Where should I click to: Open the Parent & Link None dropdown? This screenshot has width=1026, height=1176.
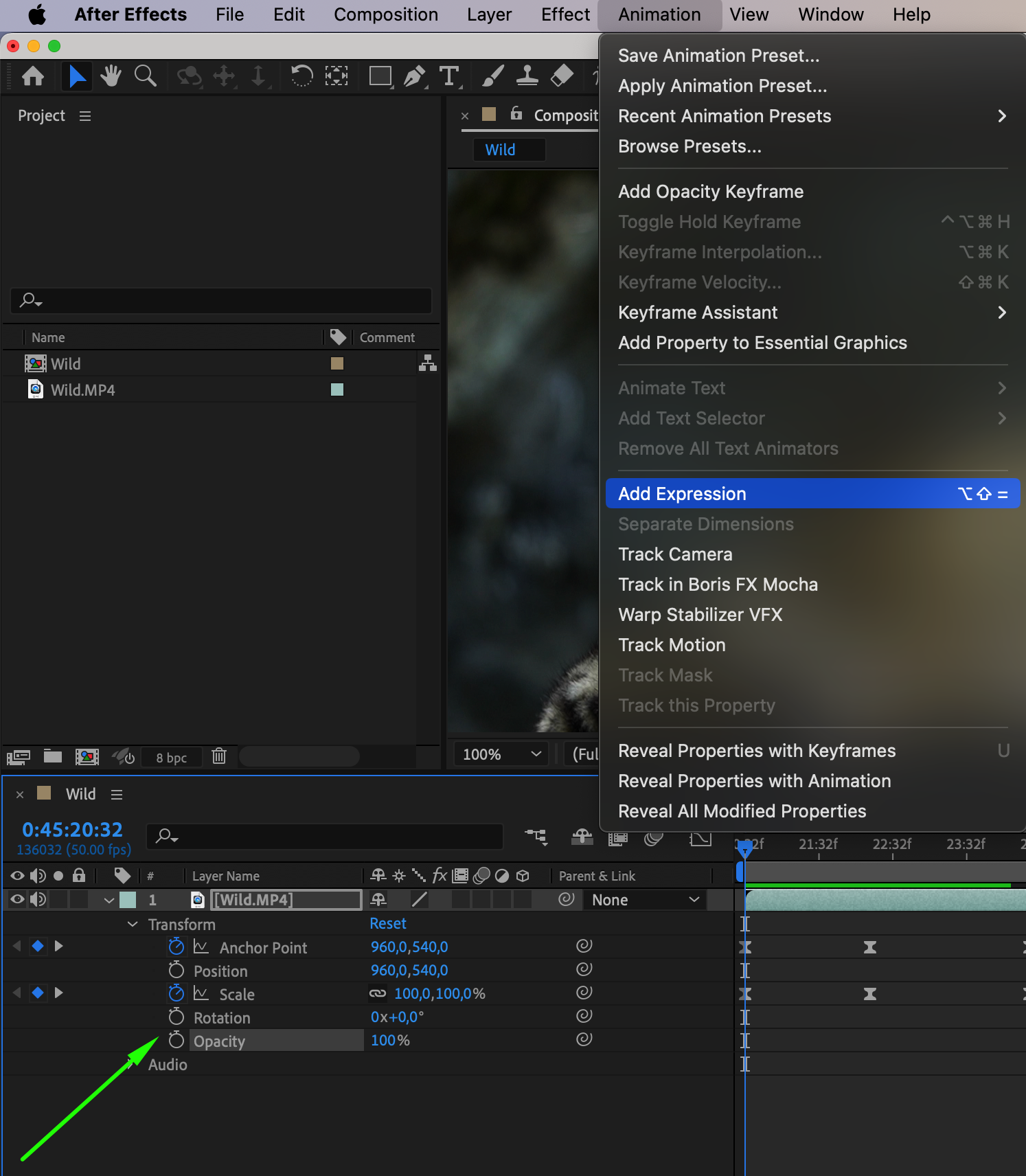(x=645, y=900)
